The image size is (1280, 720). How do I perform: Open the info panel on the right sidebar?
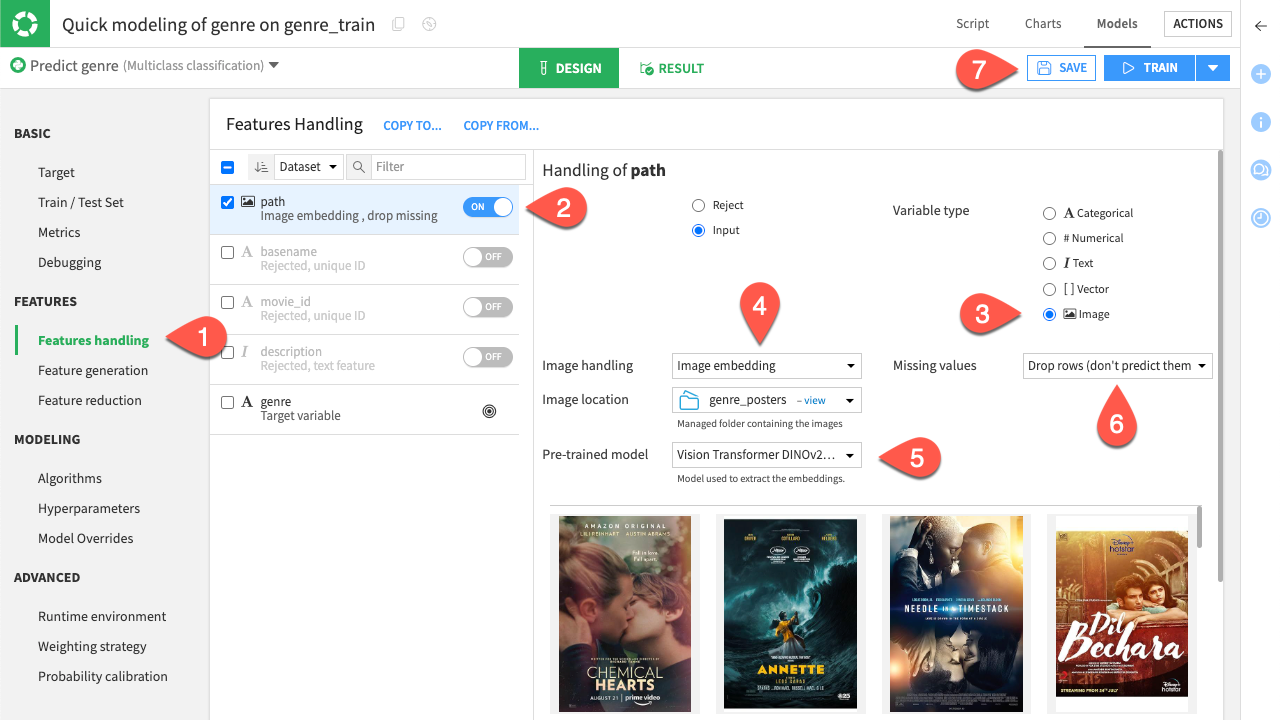point(1260,122)
